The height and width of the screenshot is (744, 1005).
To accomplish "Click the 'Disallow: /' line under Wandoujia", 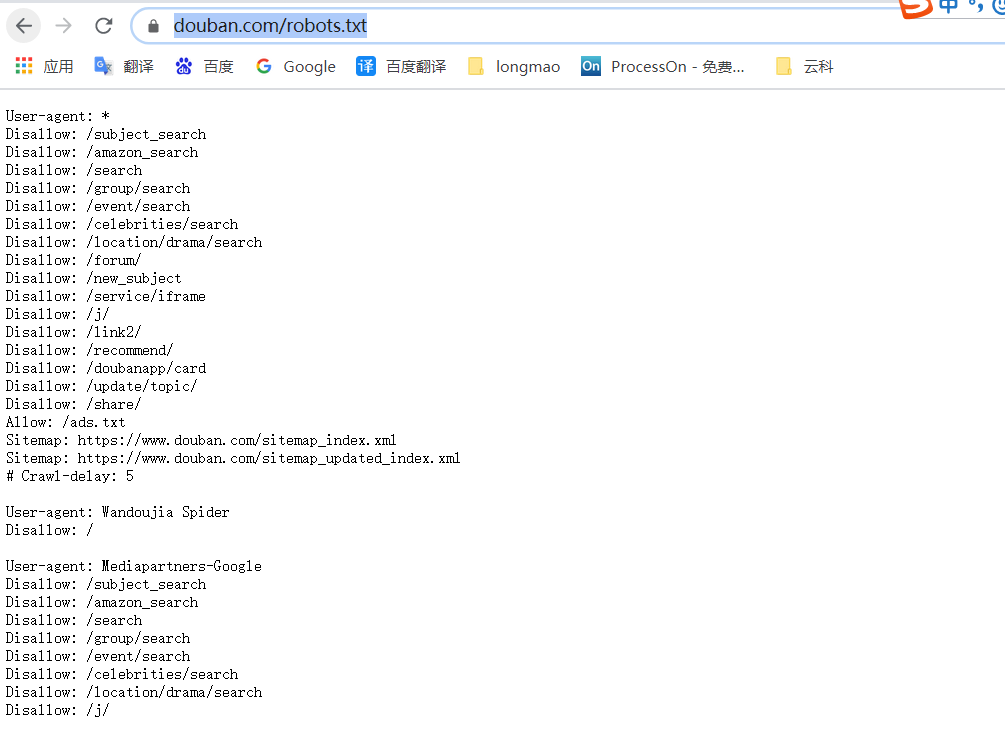I will tap(49, 530).
